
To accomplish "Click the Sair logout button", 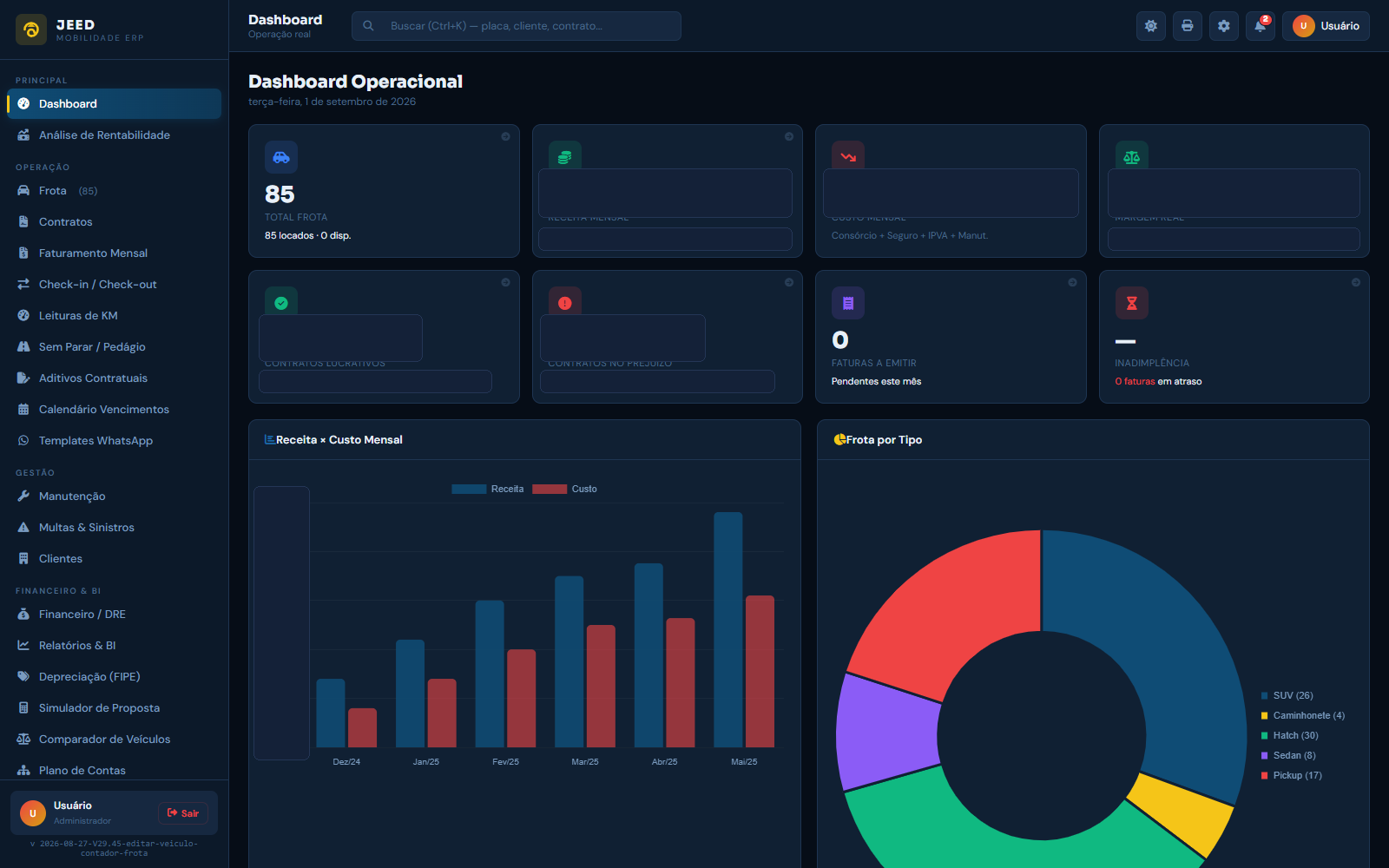I will [x=183, y=813].
